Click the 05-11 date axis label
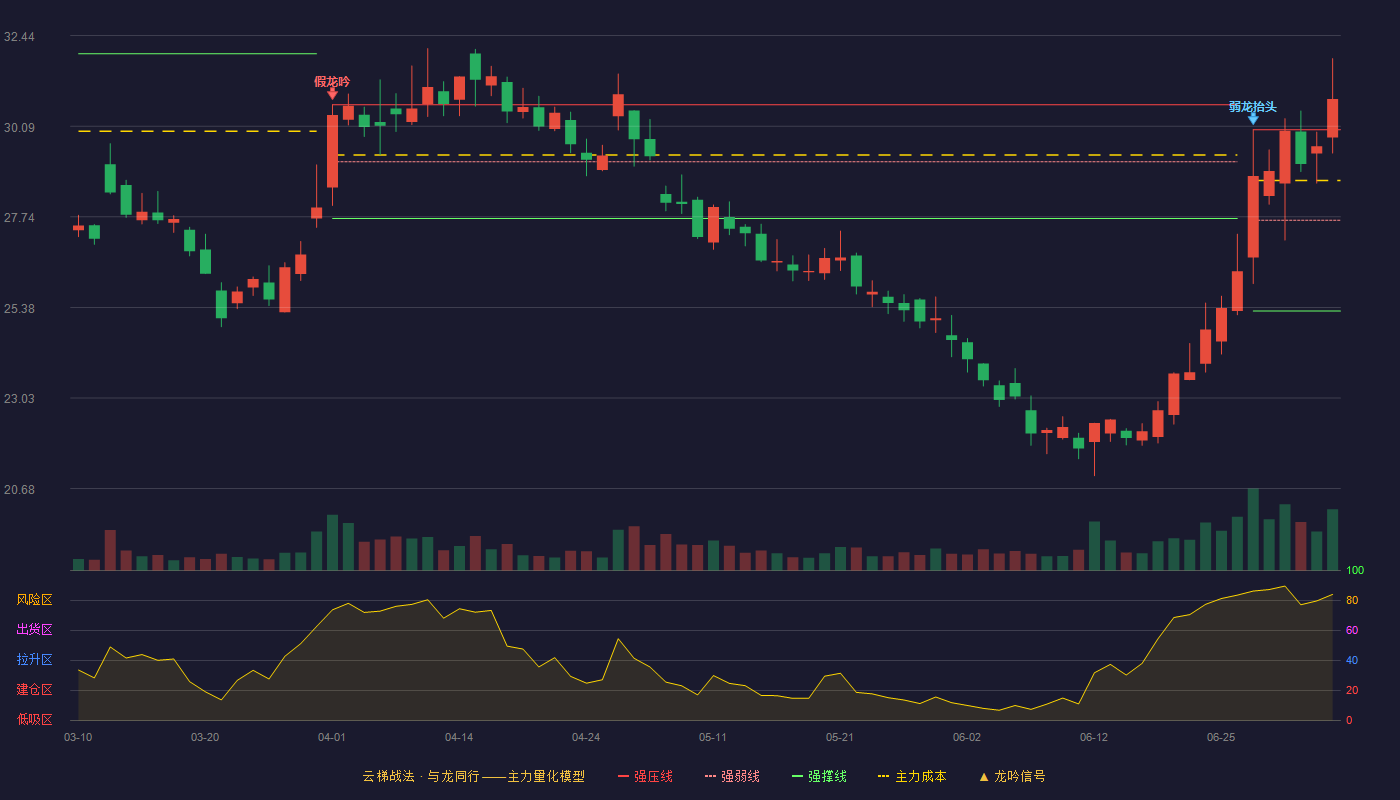 click(713, 737)
